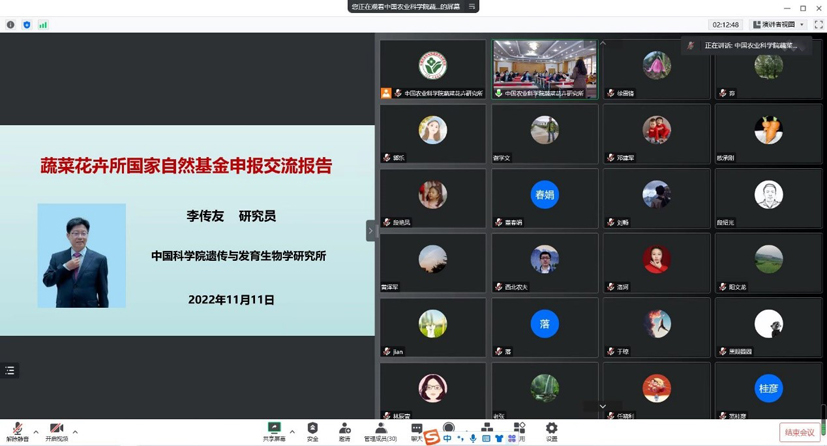Click the Invite (邀请) icon
The width and height of the screenshot is (827, 446).
coord(344,430)
